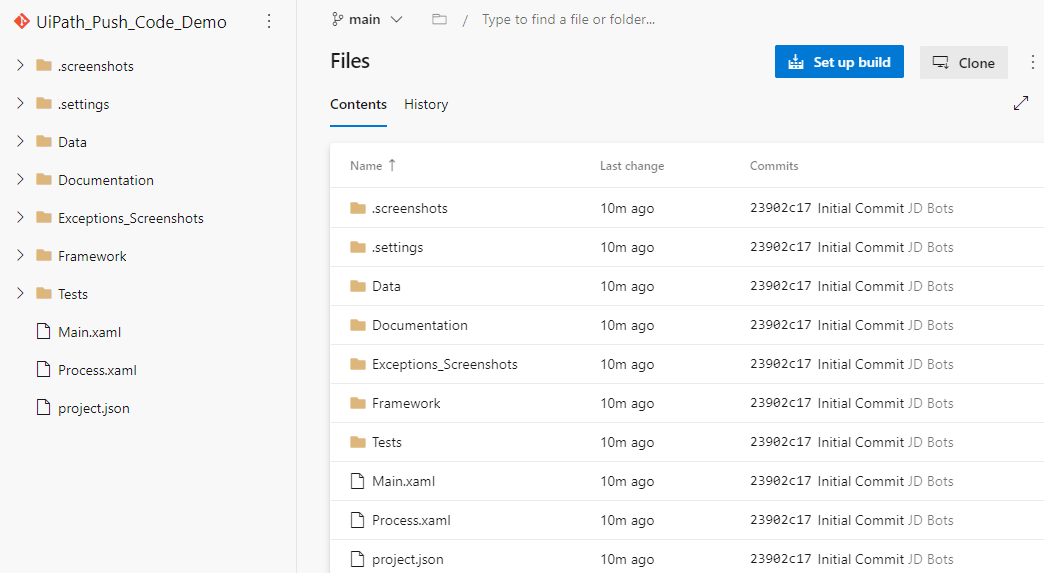The image size is (1044, 573).
Task: Select .settings folder icon in the sidebar tree
Action: [44, 103]
